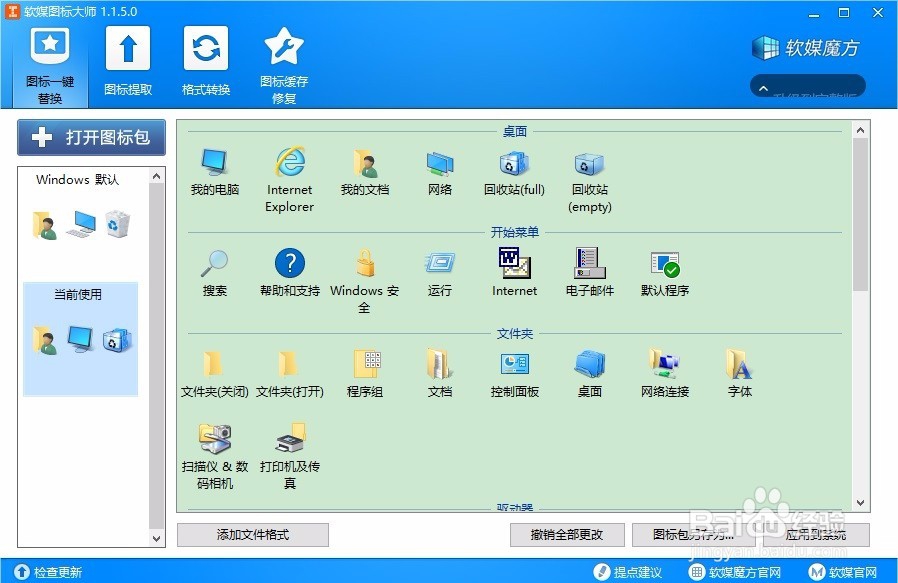Select the 控制面板 icon

point(514,365)
